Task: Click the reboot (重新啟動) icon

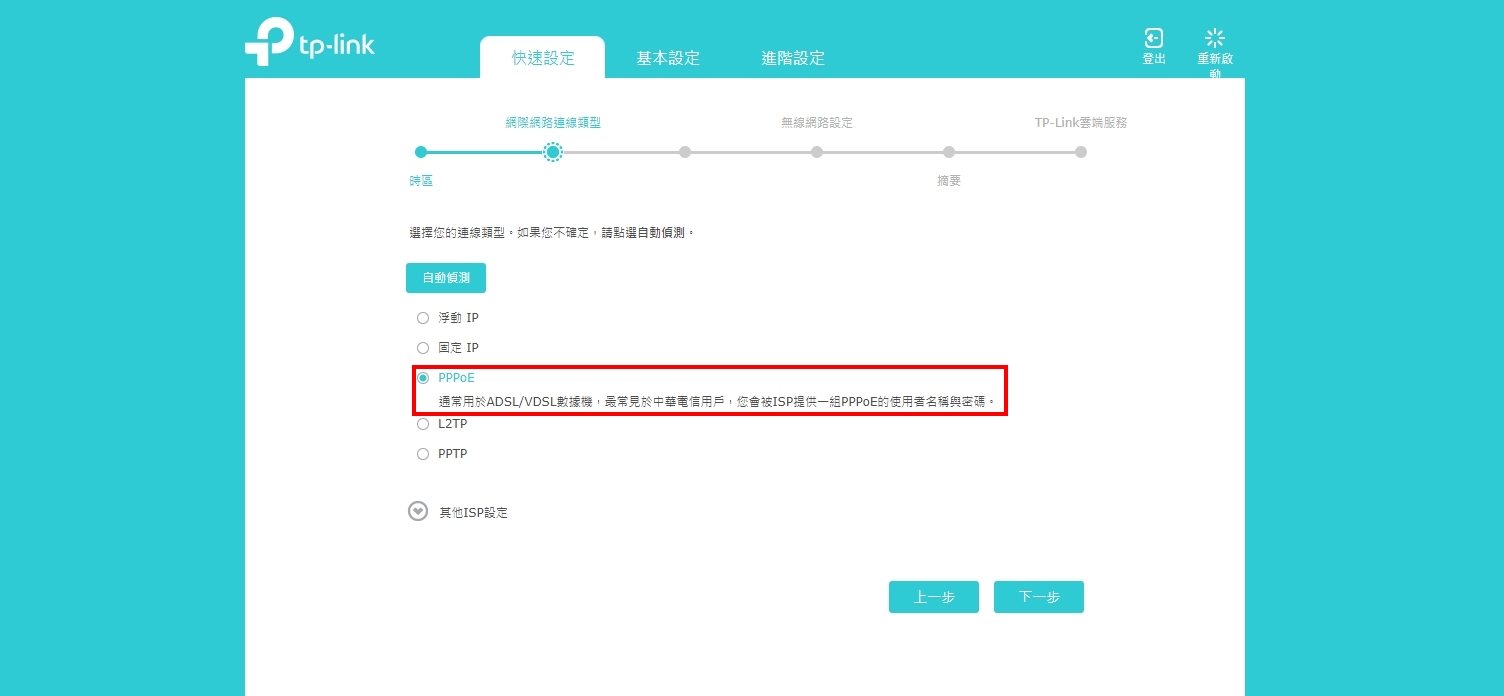Action: pos(1215,39)
